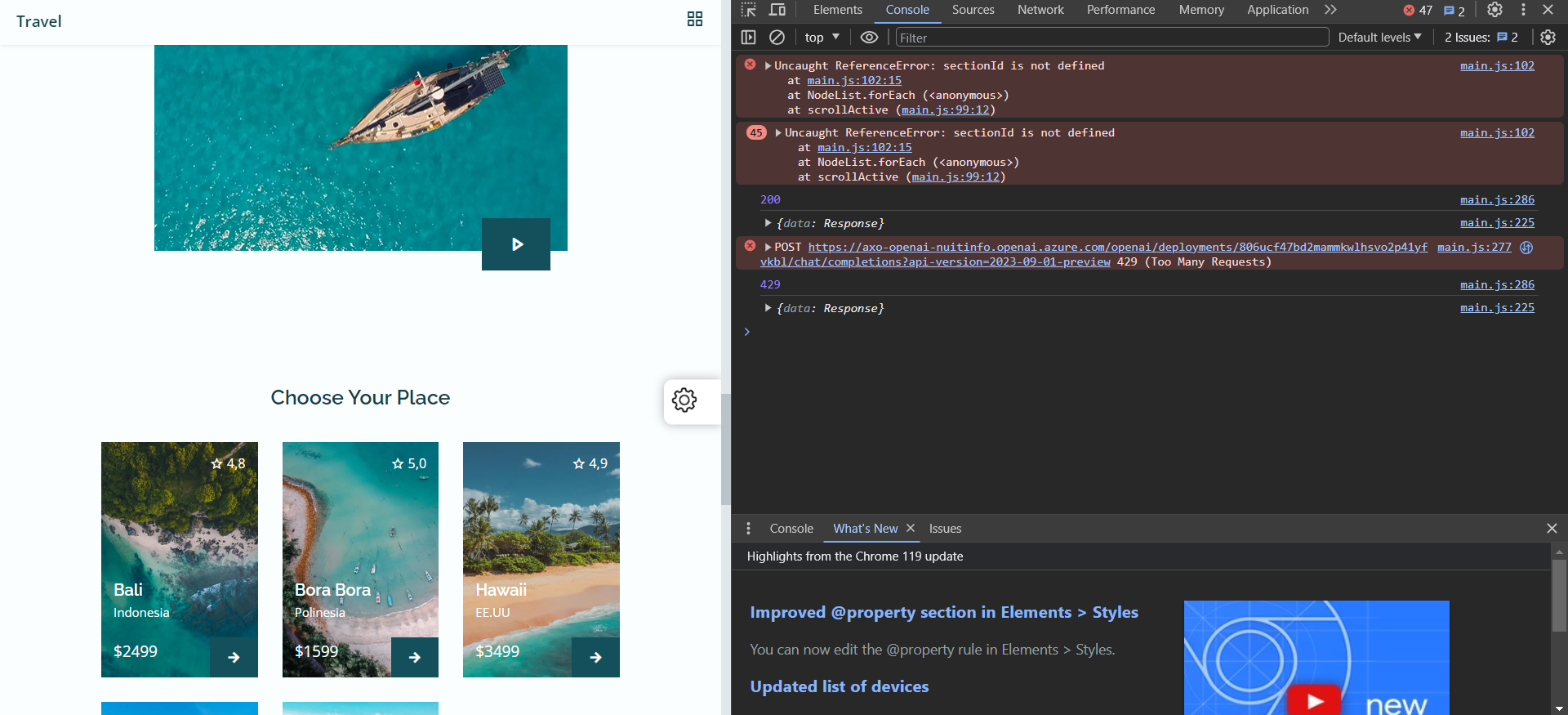Focus the console Filter input
1568x715 pixels.
[x=1112, y=37]
